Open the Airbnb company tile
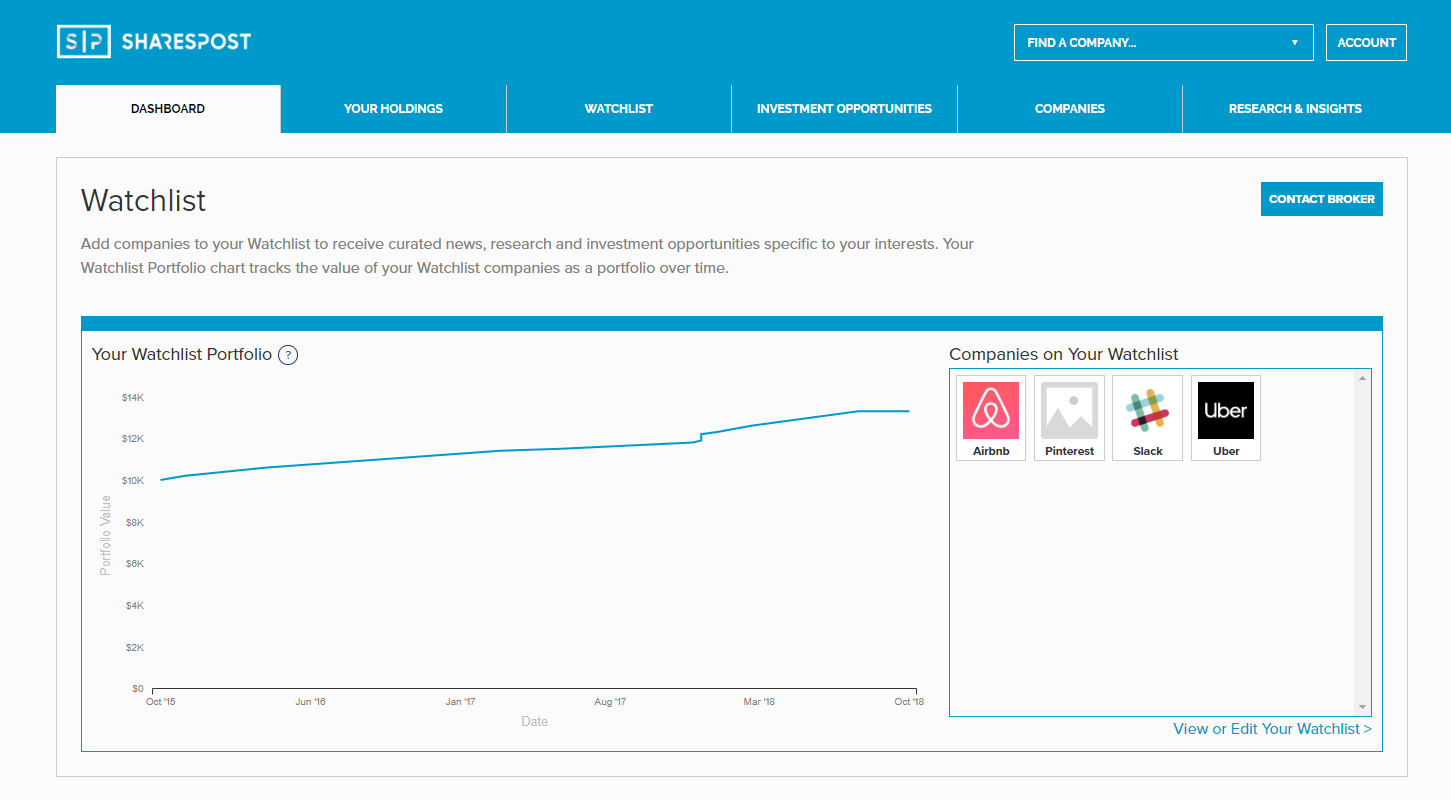This screenshot has height=800, width=1451. tap(991, 418)
